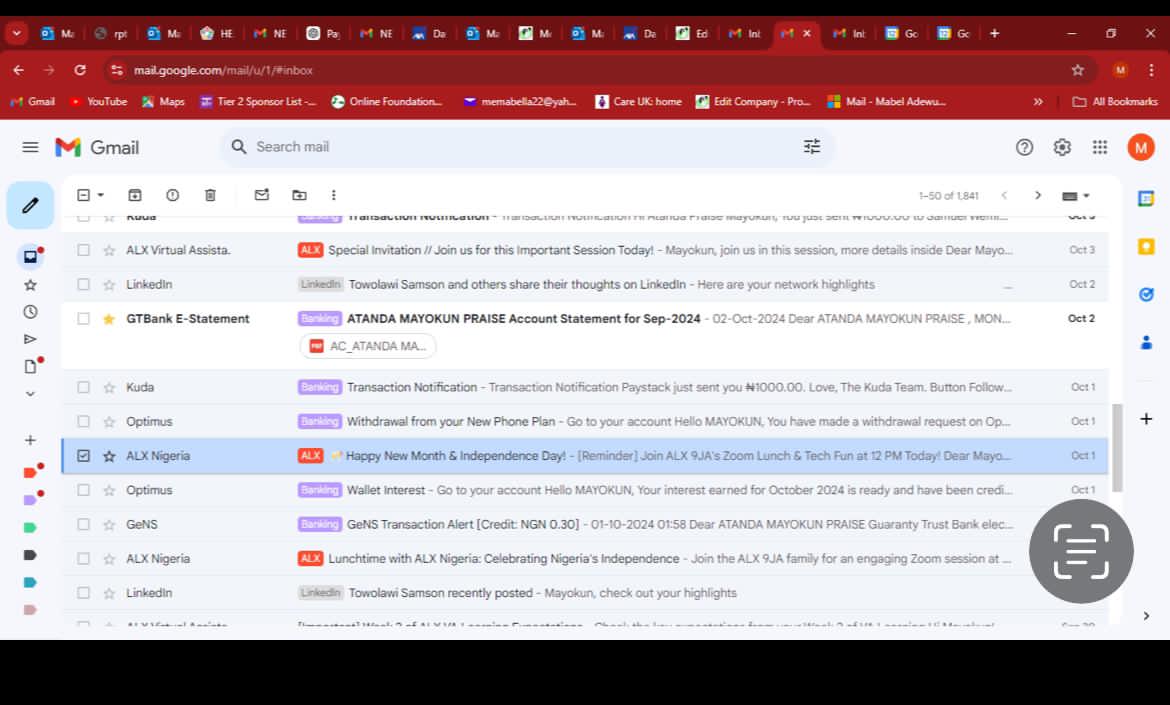The image size is (1170, 705).
Task: Select the ALX Virtual Assista. email checkbox
Action: pos(84,250)
